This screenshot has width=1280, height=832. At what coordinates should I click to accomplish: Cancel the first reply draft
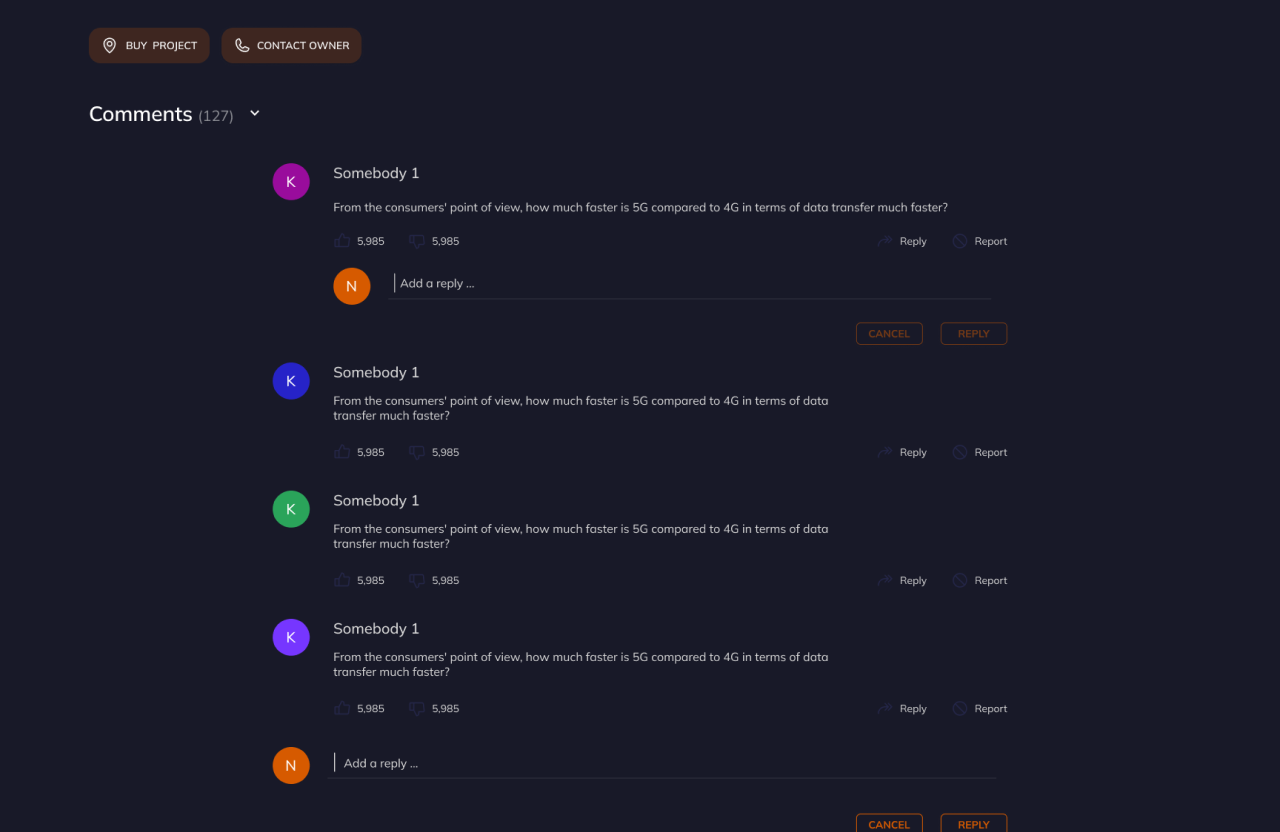point(889,334)
